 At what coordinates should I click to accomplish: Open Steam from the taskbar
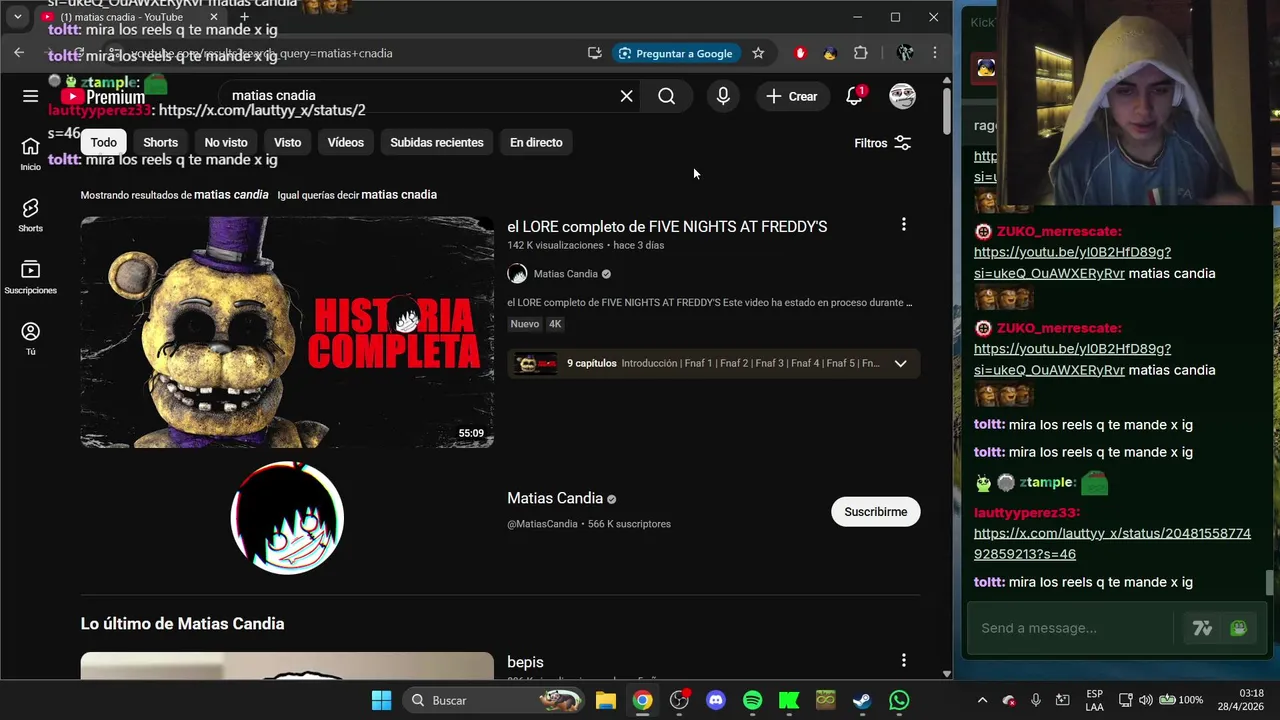click(862, 700)
